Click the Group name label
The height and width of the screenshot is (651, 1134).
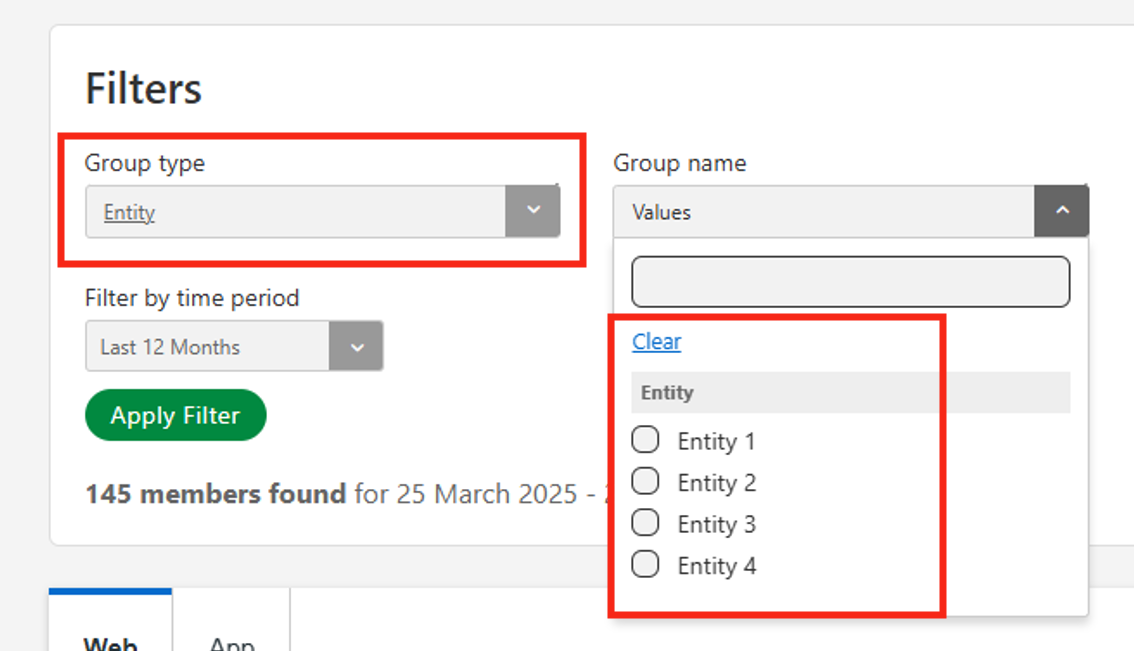(x=680, y=163)
